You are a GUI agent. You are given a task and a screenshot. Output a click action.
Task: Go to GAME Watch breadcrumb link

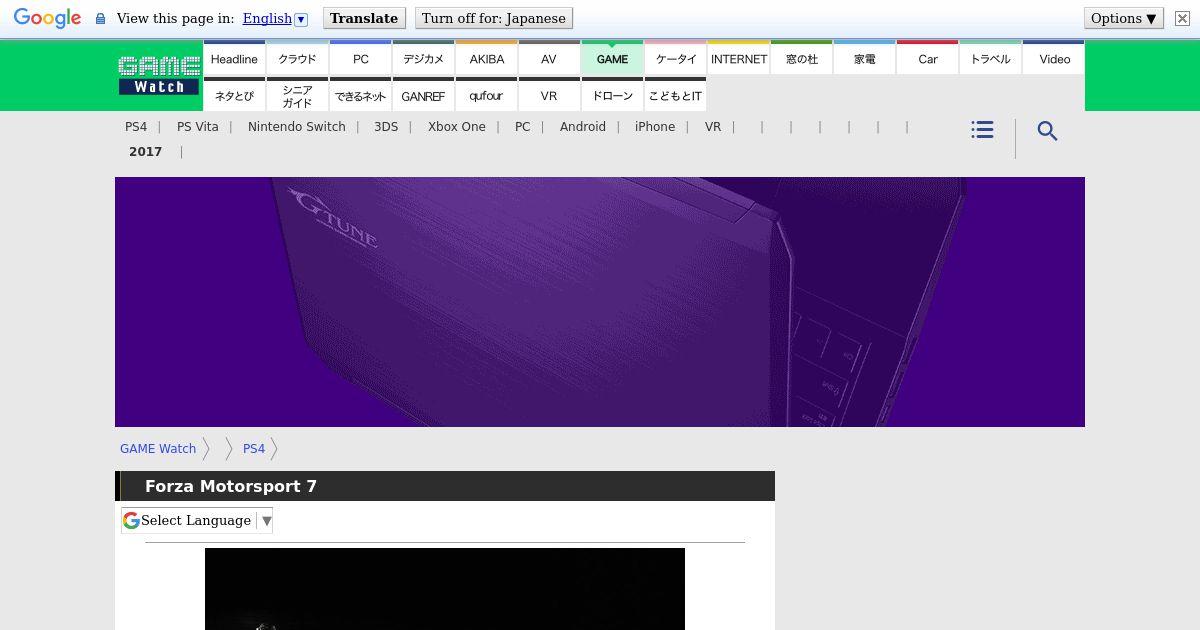click(158, 449)
